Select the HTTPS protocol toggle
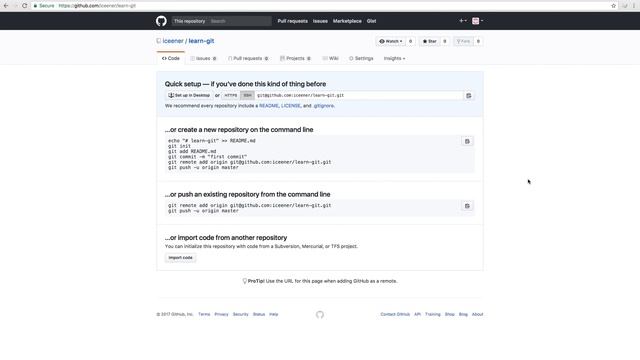The width and height of the screenshot is (640, 360). pyautogui.click(x=231, y=96)
